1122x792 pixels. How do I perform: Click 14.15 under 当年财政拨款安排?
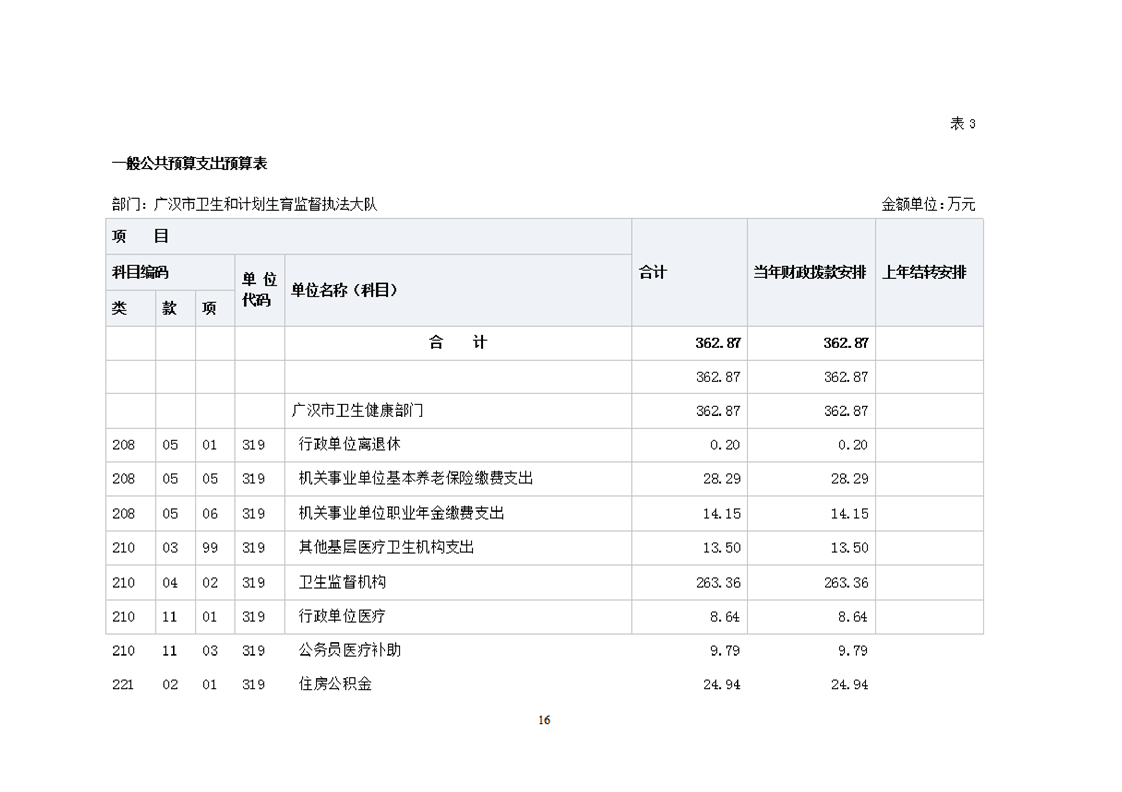point(849,514)
